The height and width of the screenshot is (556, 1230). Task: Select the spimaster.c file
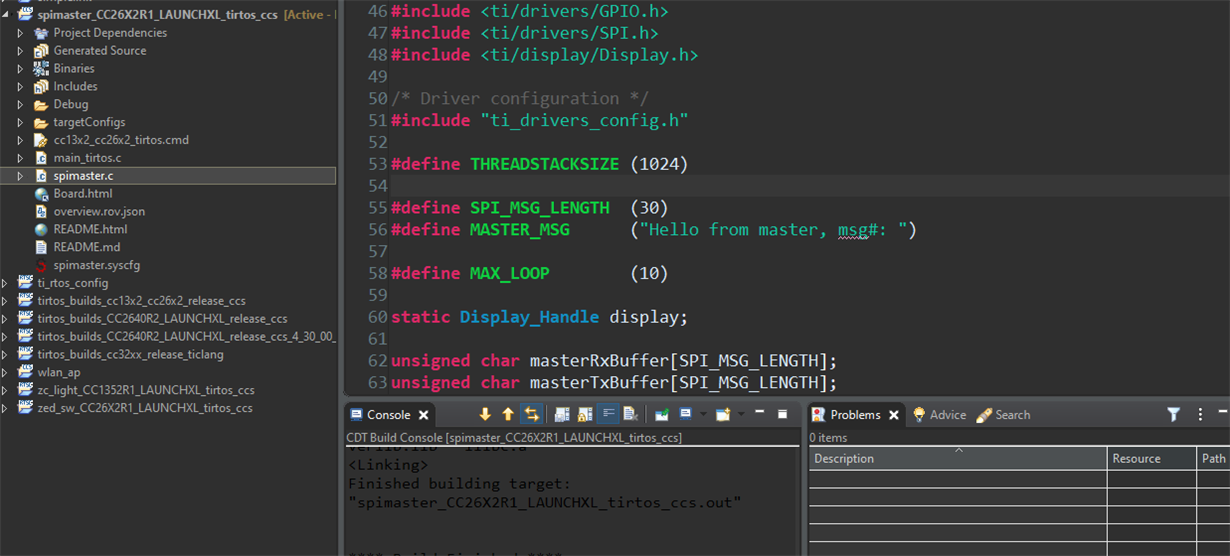pyautogui.click(x=83, y=176)
